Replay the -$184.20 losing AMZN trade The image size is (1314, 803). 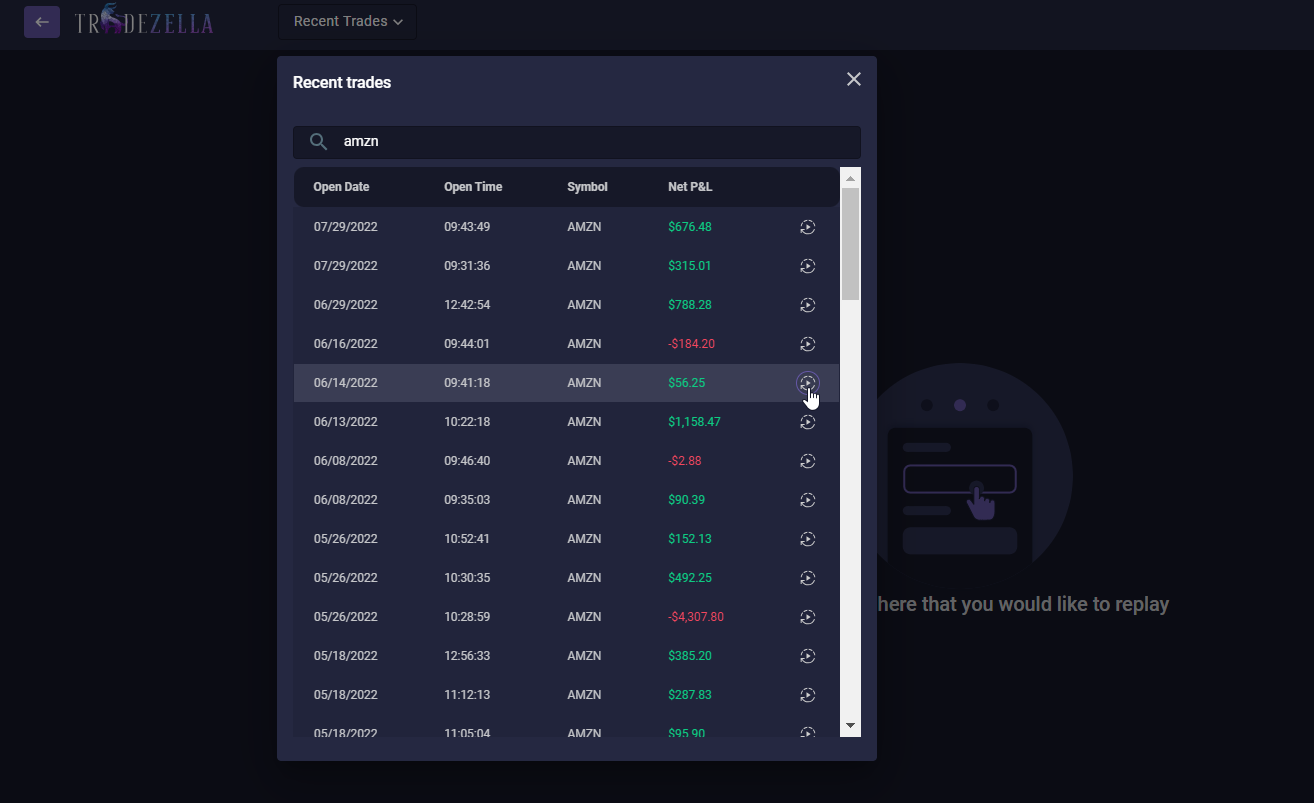[x=807, y=344]
